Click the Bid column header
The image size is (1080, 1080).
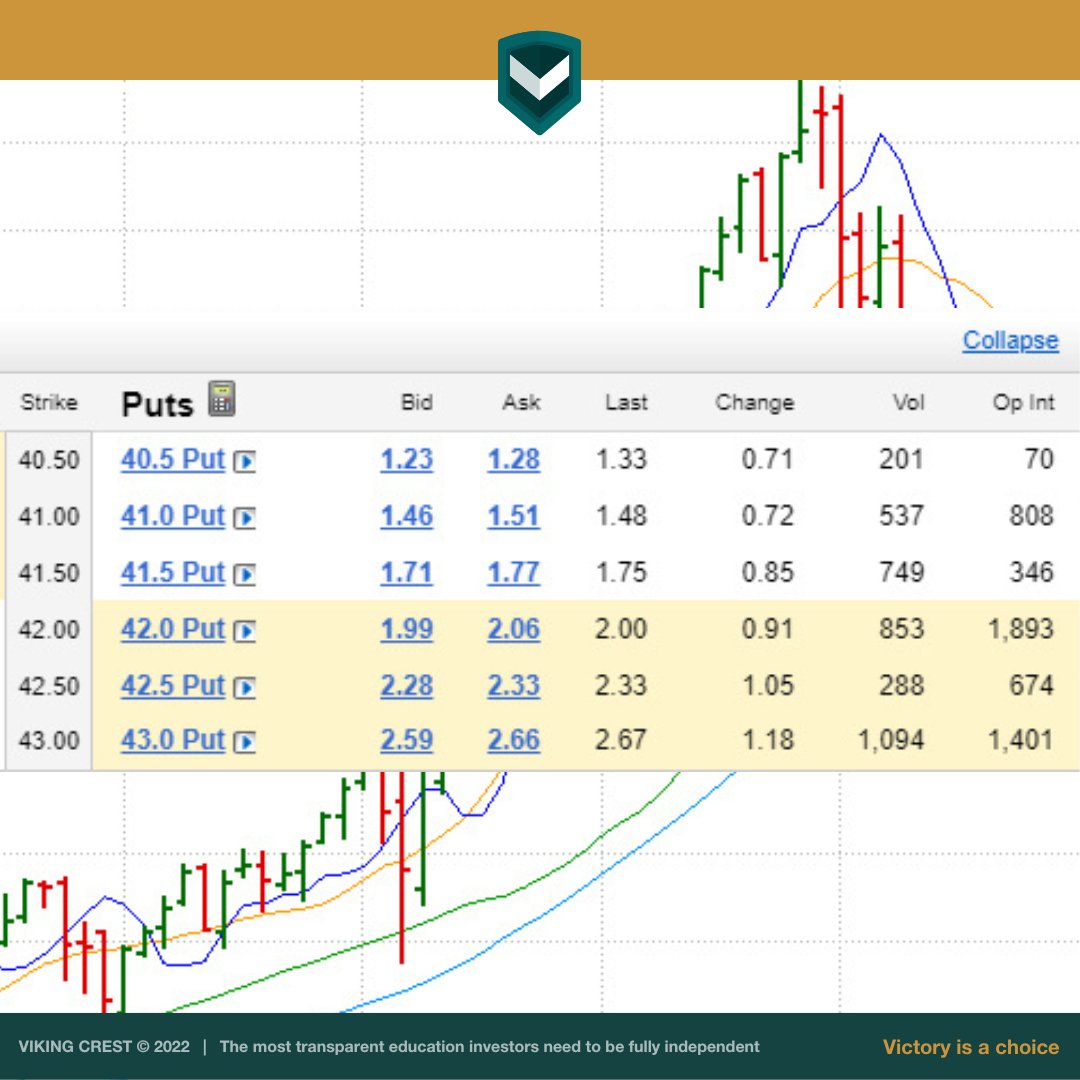click(x=417, y=402)
